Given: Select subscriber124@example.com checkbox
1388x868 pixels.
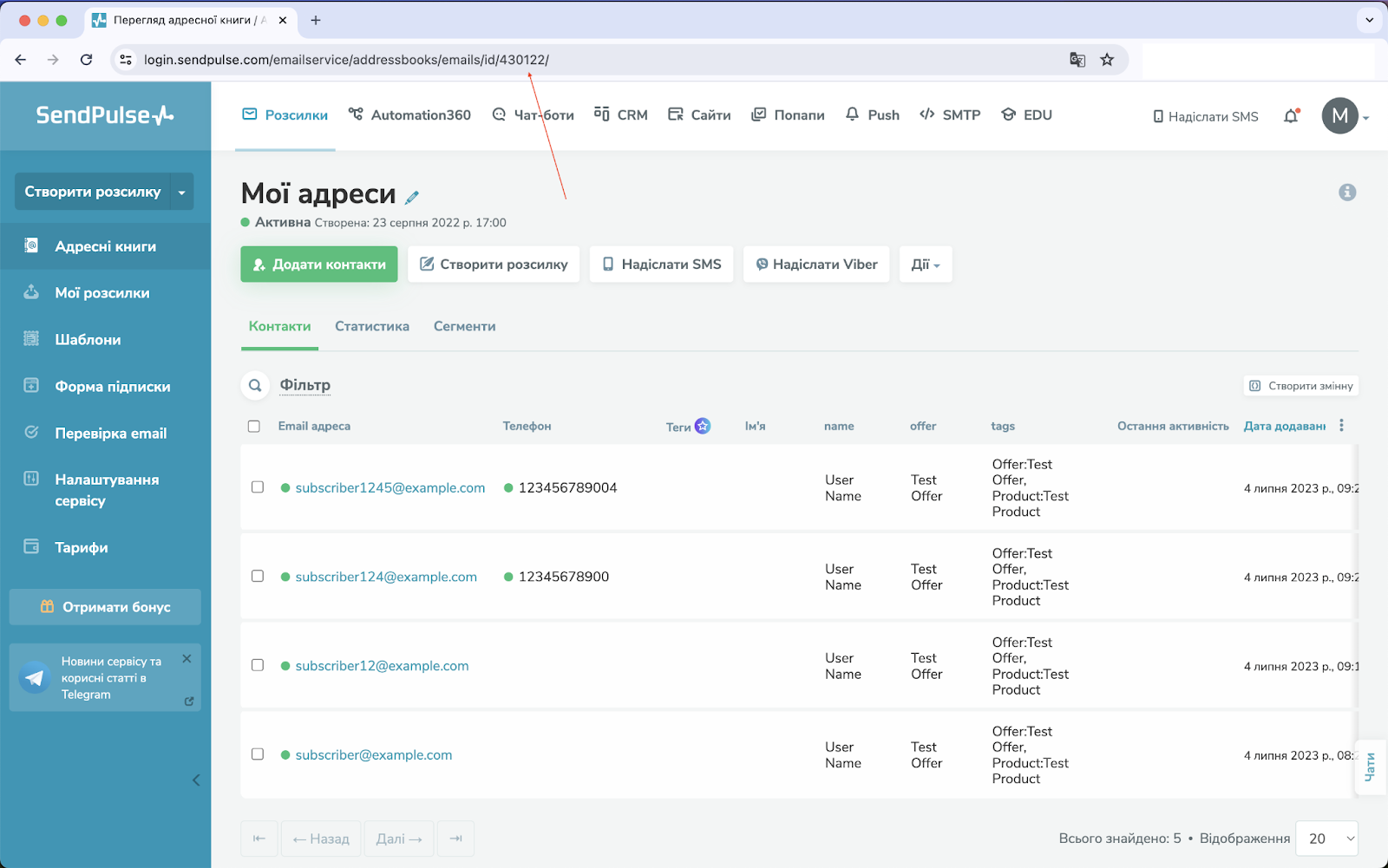Looking at the screenshot, I should click(258, 576).
